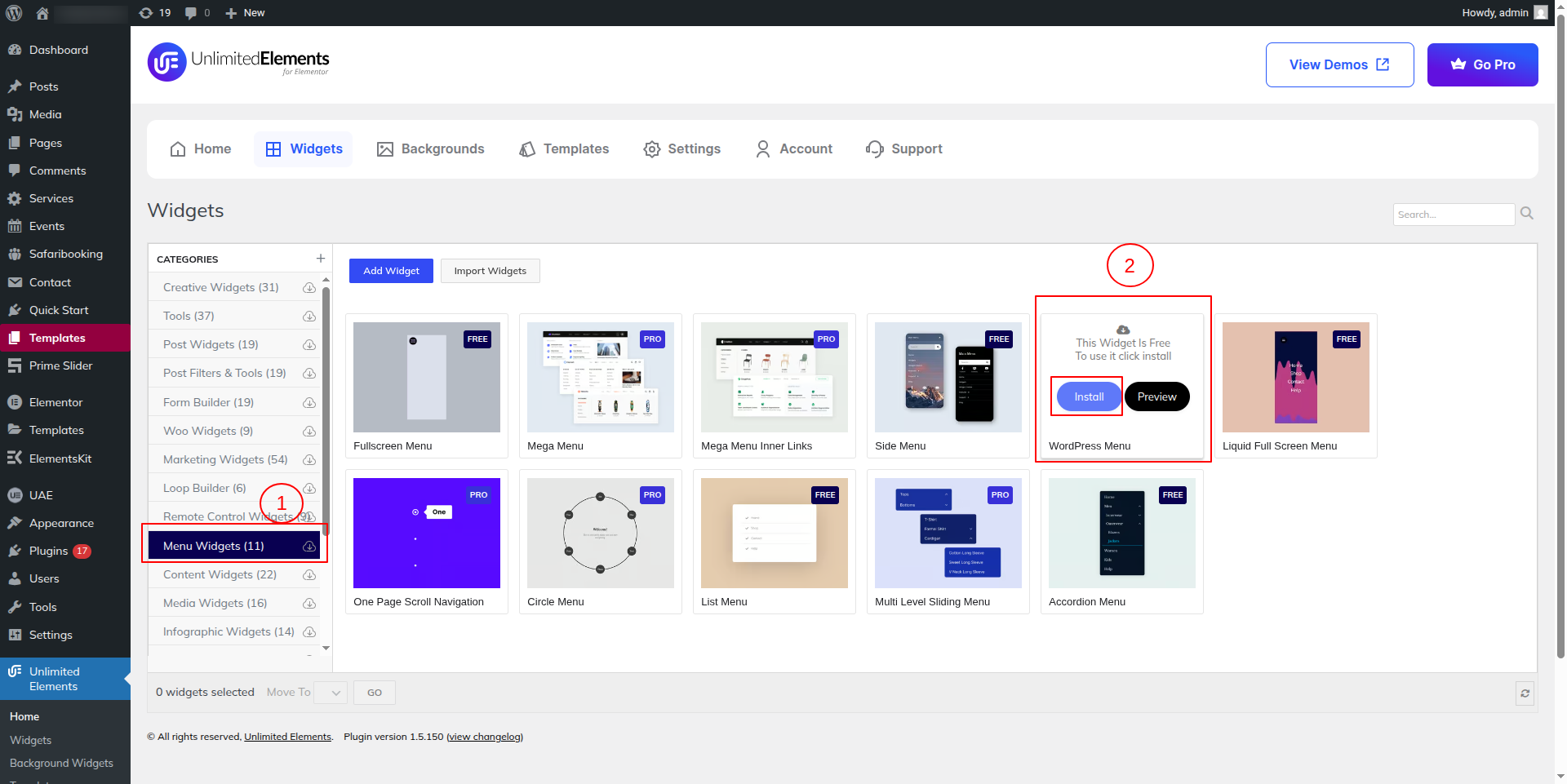This screenshot has width=1567, height=784.
Task: Open the Howdy, admin account menu
Action: tap(1503, 13)
